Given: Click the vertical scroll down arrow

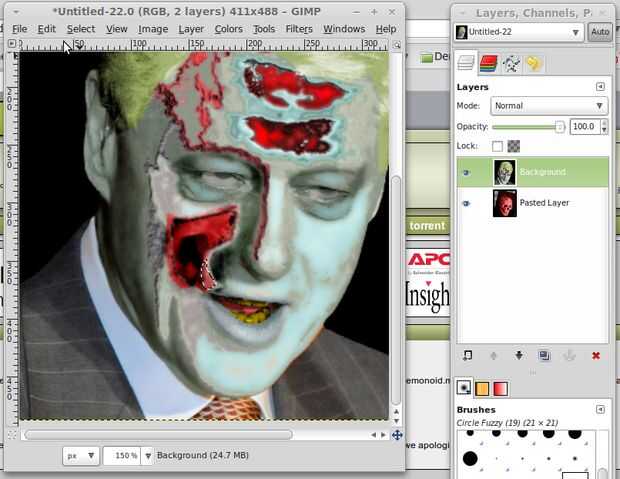Looking at the screenshot, I should point(397,421).
